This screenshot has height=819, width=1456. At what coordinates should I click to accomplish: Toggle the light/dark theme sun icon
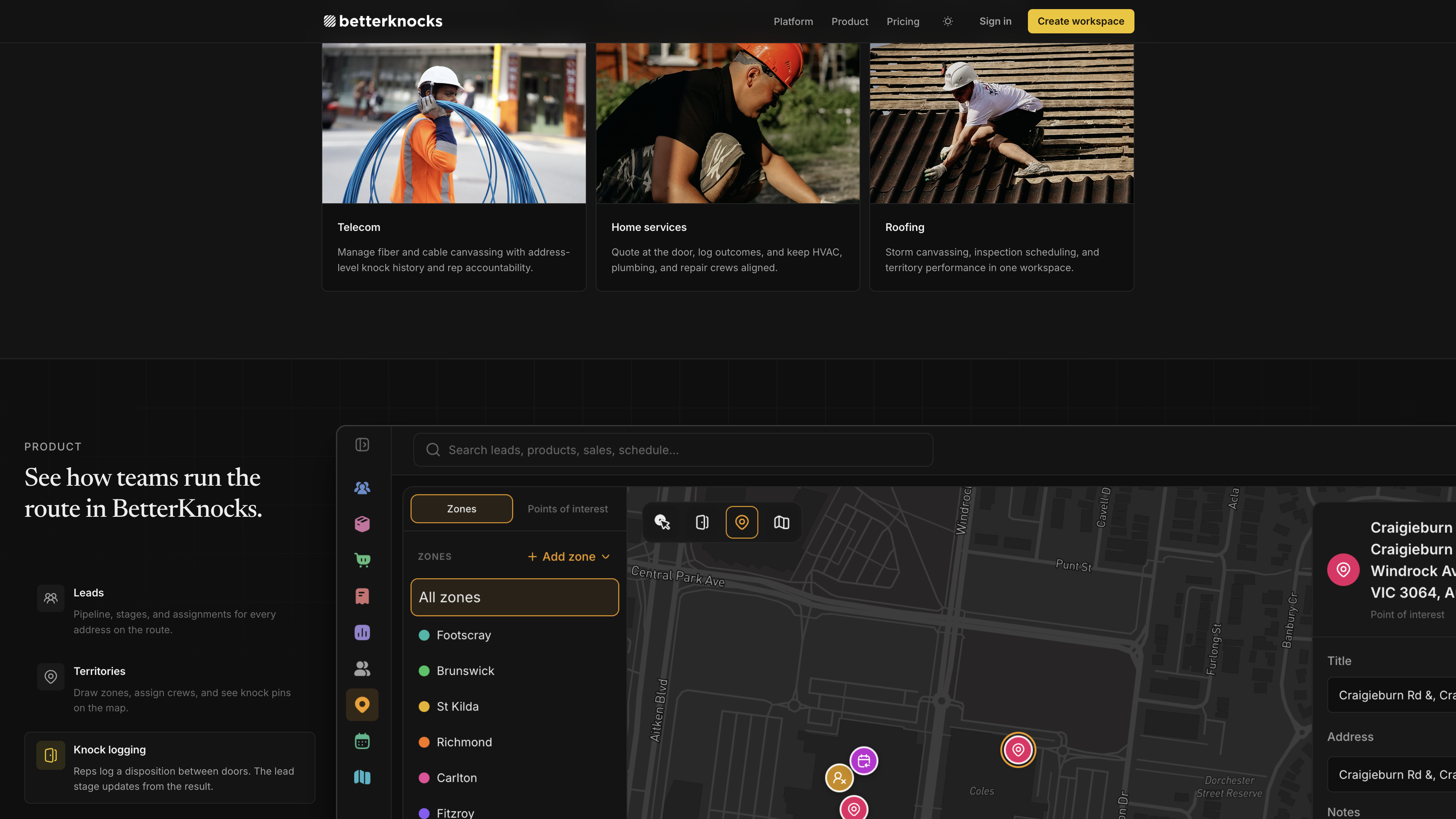tap(948, 21)
